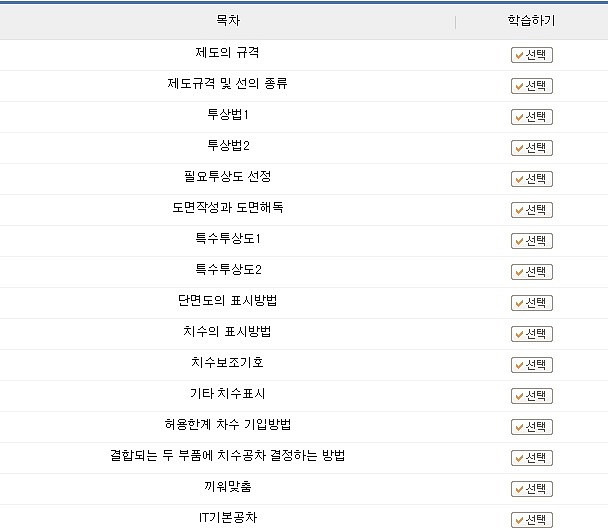Click the text 단면도의 표시방법
The image size is (608, 531).
(228, 301)
